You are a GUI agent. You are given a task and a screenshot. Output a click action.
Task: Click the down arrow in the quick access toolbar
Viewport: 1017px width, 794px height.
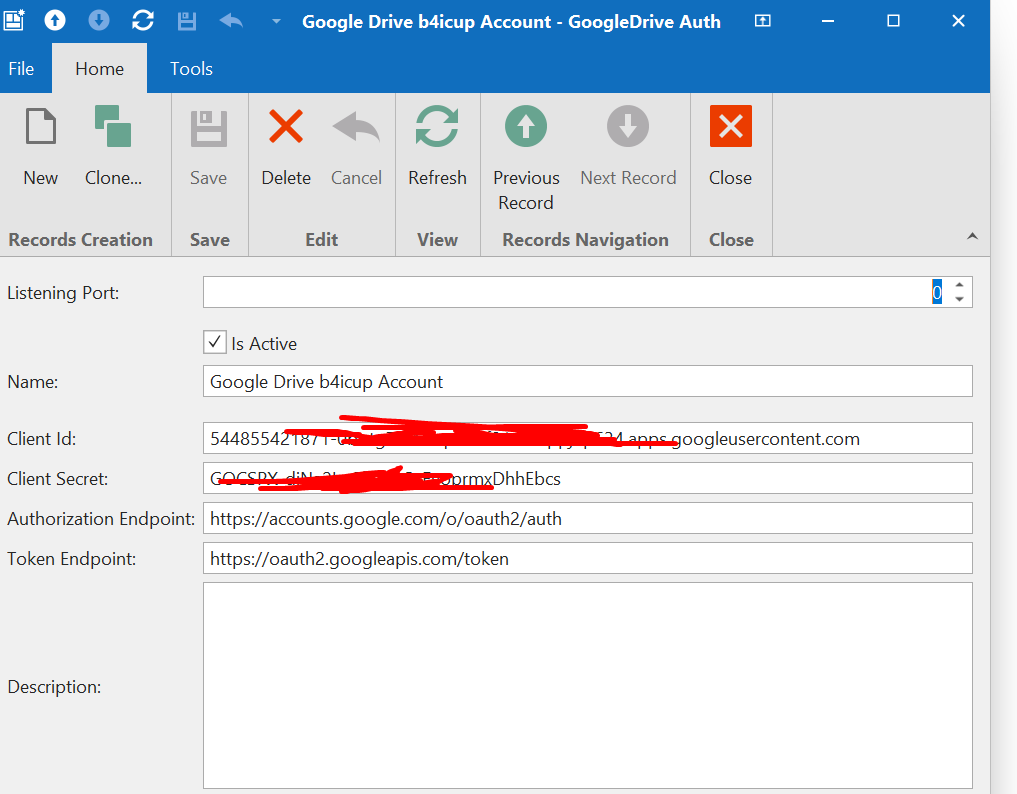tap(99, 21)
